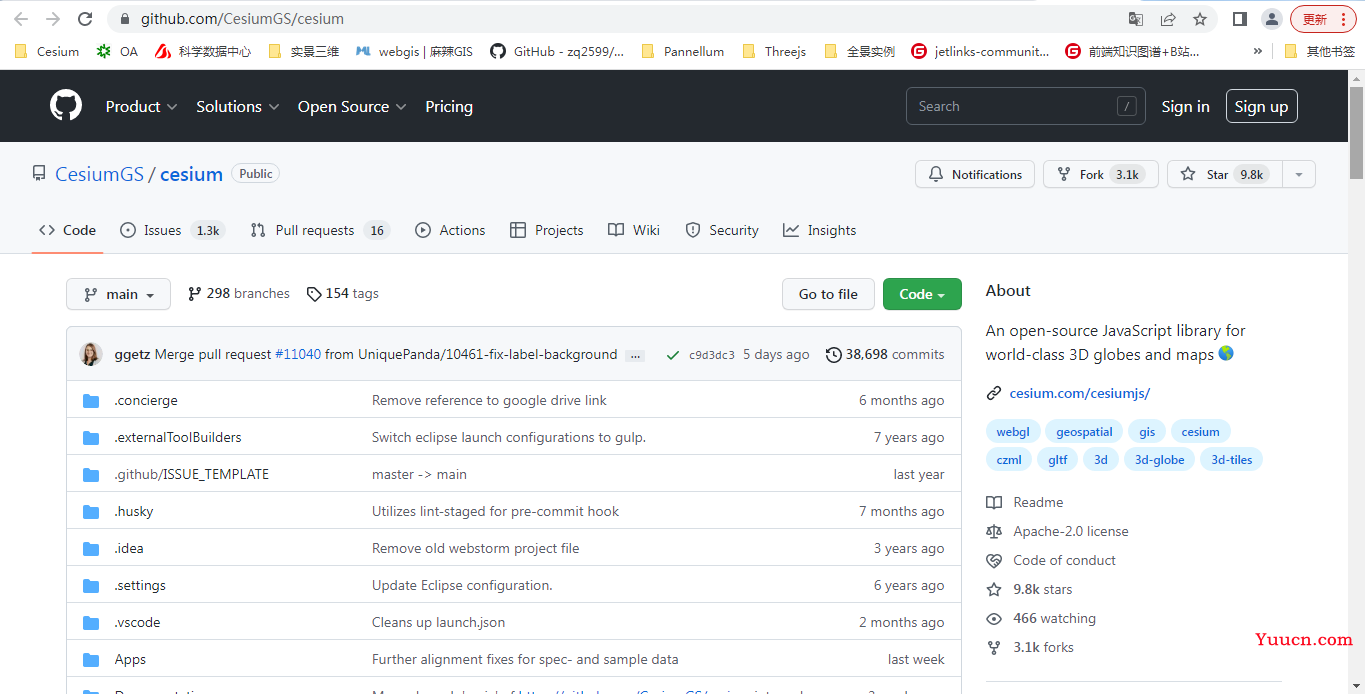View 298 branches link
The height and width of the screenshot is (694, 1365).
pyautogui.click(x=239, y=293)
